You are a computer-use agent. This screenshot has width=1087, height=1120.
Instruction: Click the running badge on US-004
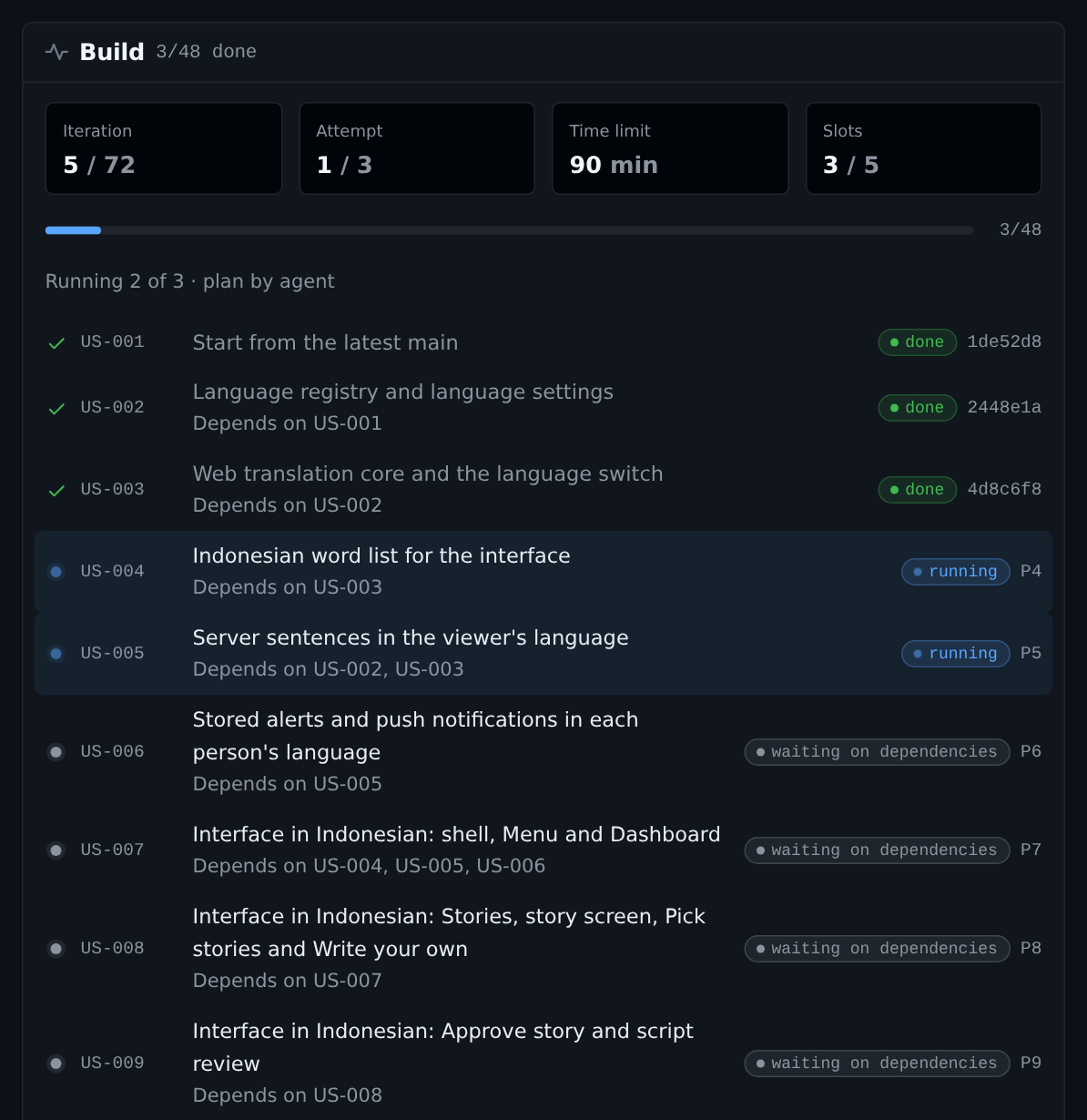pos(955,572)
